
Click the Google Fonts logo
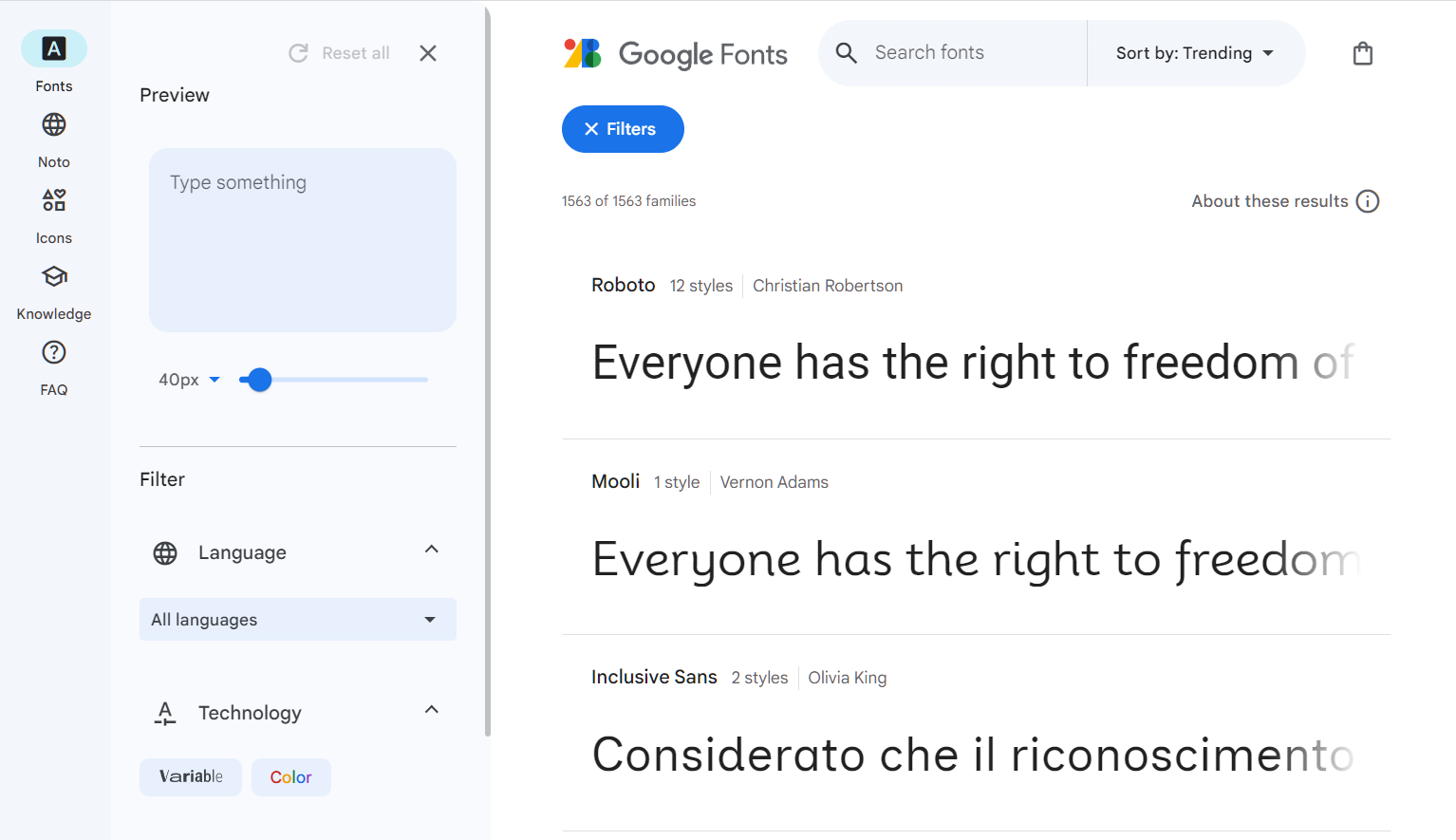coord(676,54)
